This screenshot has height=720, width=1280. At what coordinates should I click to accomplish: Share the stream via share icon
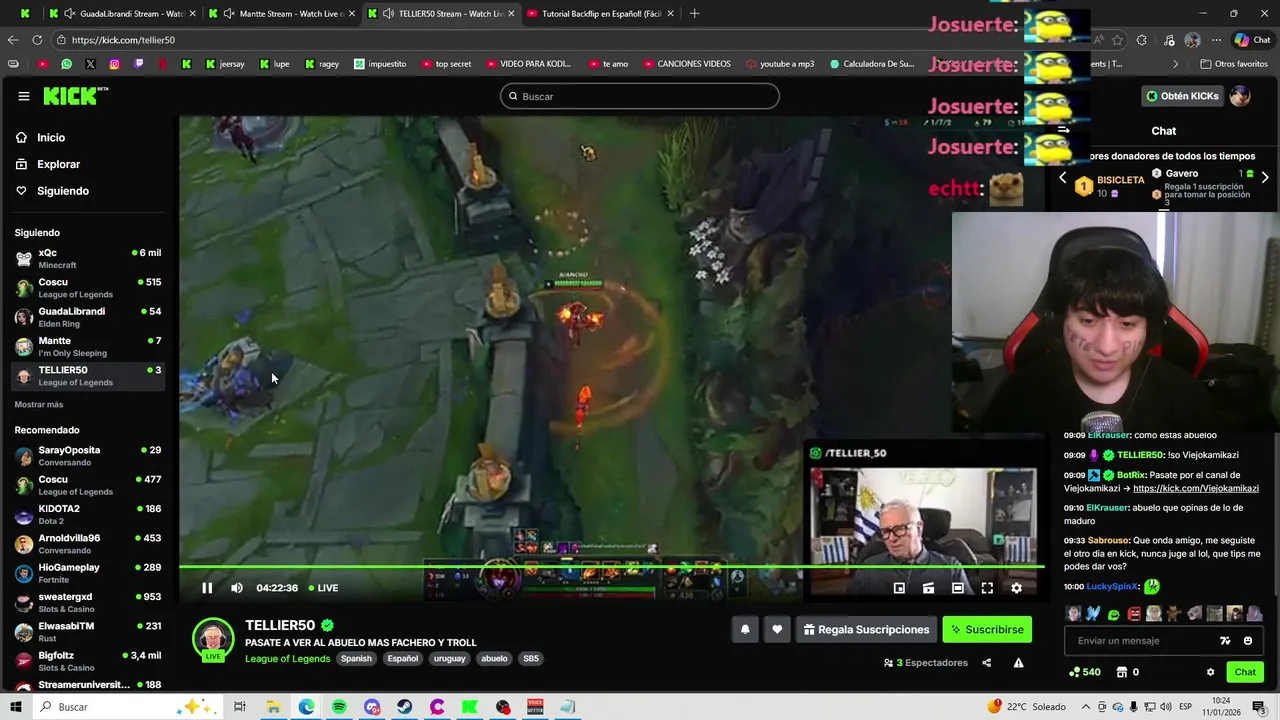[987, 663]
